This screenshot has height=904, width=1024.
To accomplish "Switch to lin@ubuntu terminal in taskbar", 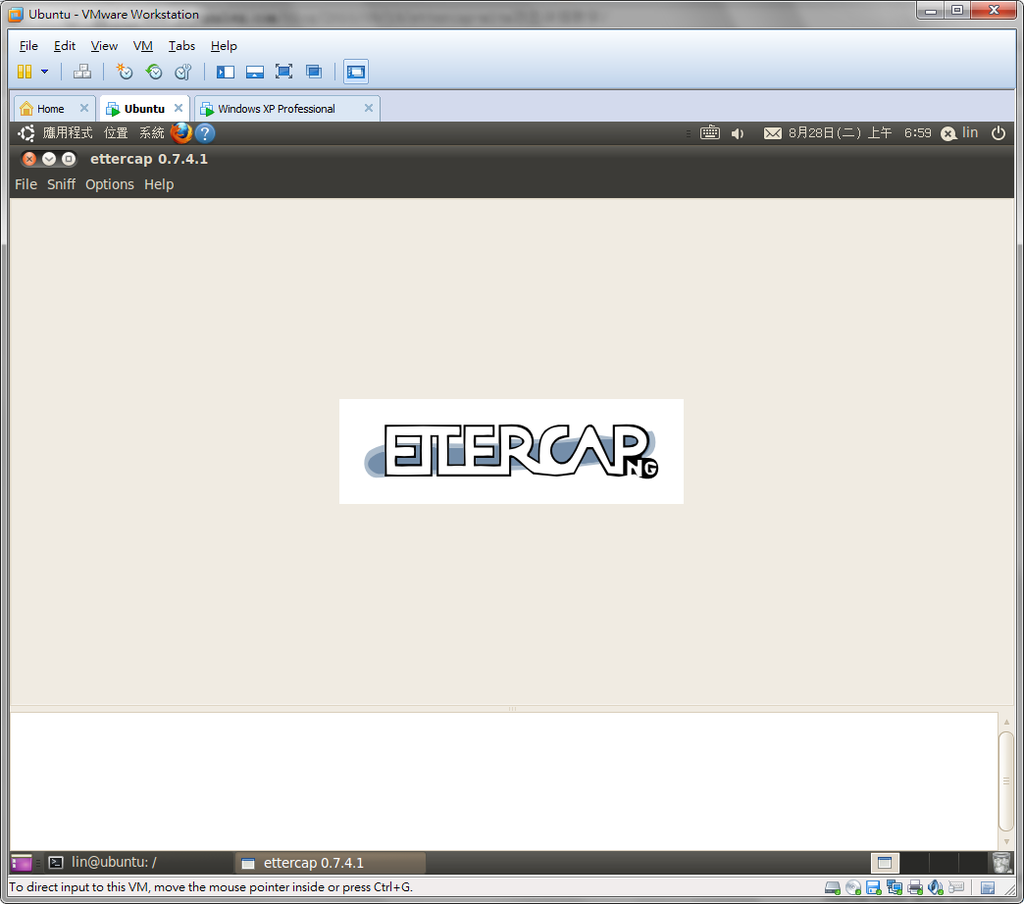I will (137, 863).
